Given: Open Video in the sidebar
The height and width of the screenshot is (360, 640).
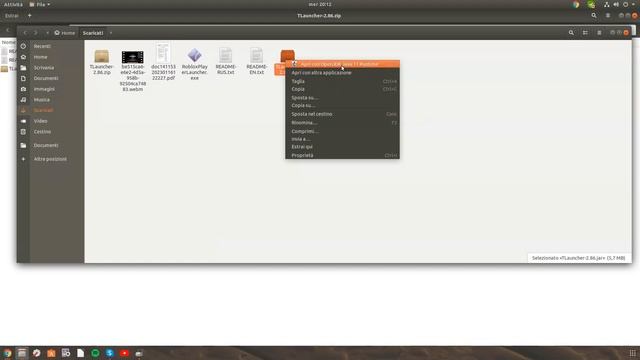Looking at the screenshot, I should pos(40,121).
